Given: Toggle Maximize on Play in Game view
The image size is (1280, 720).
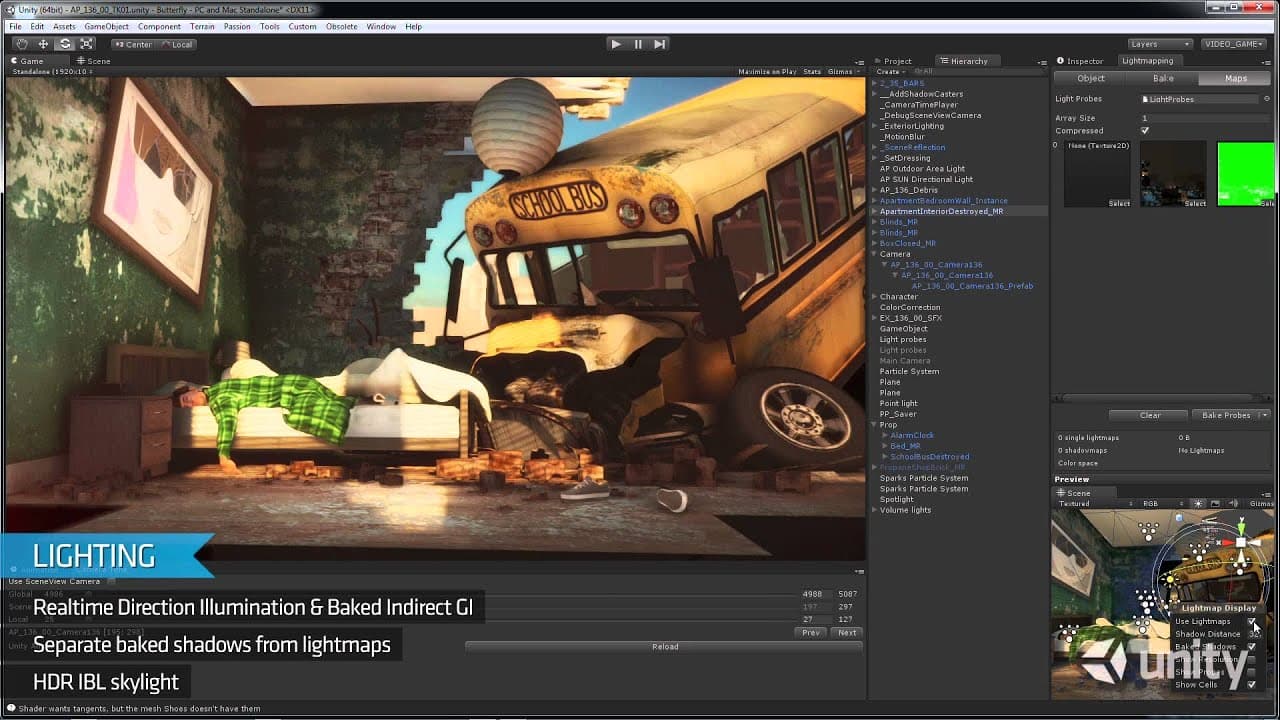Looking at the screenshot, I should [x=767, y=72].
